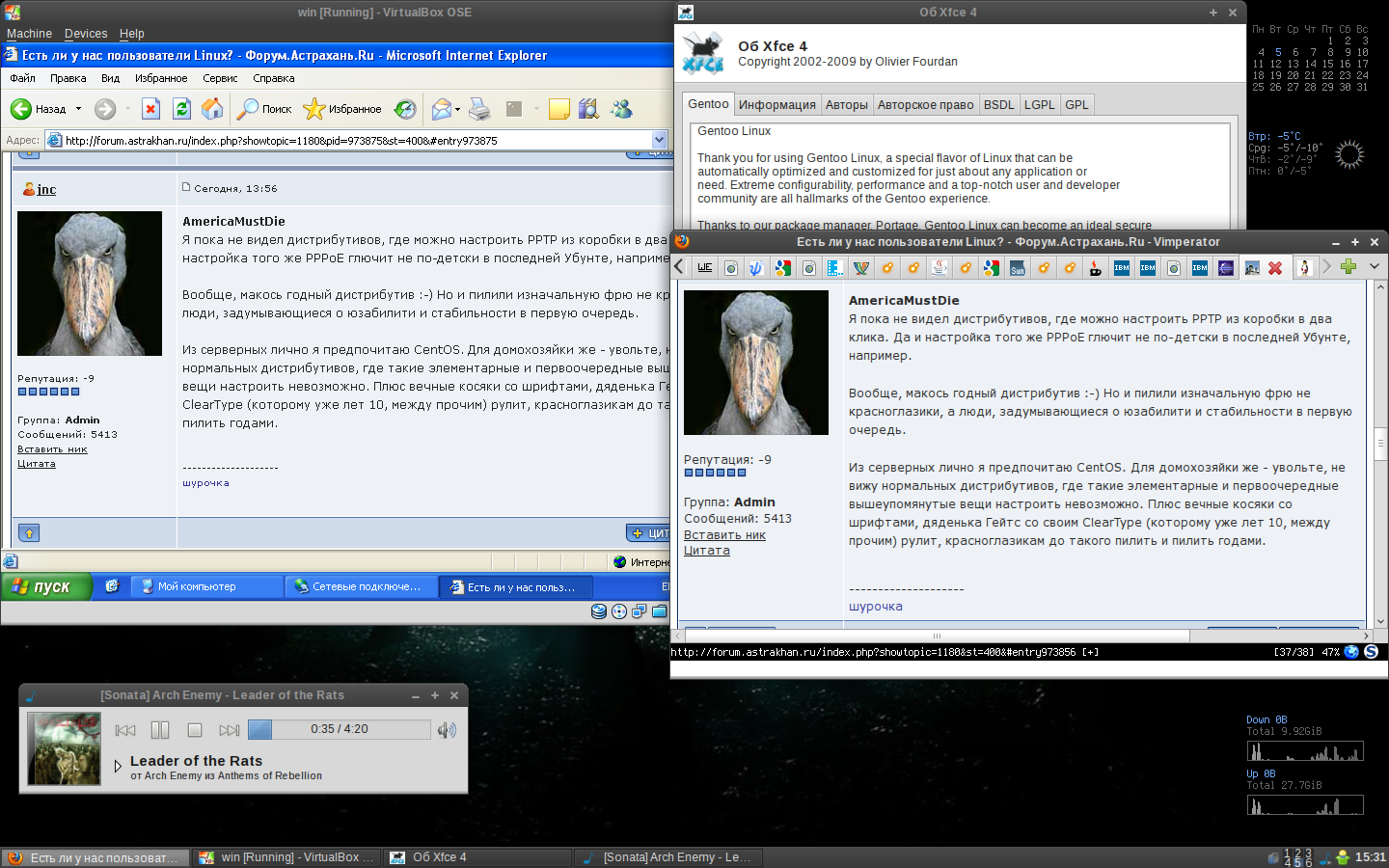Open Поиск (Search) in IE toolbar

pyautogui.click(x=264, y=109)
